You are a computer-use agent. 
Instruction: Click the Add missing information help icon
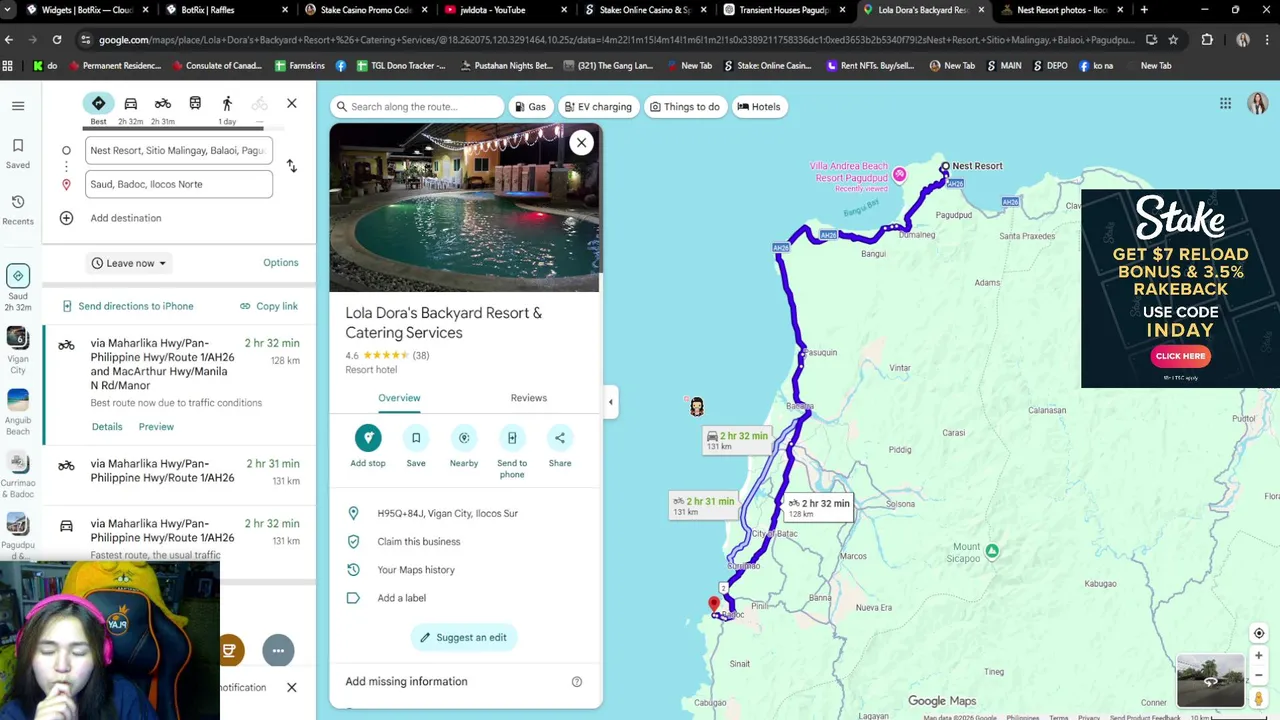click(x=577, y=682)
